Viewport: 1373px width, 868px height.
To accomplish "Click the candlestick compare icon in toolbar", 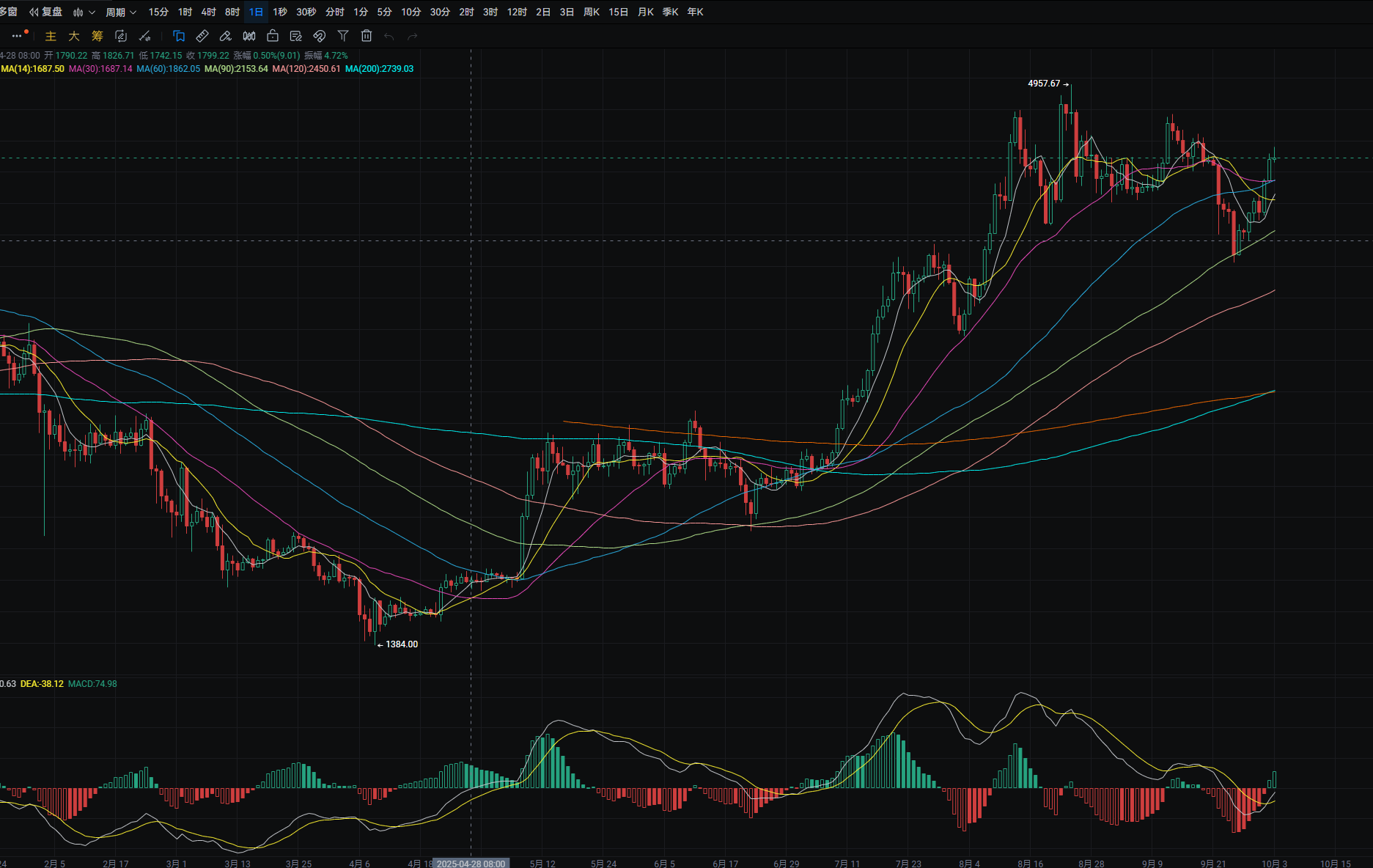I will click(249, 36).
